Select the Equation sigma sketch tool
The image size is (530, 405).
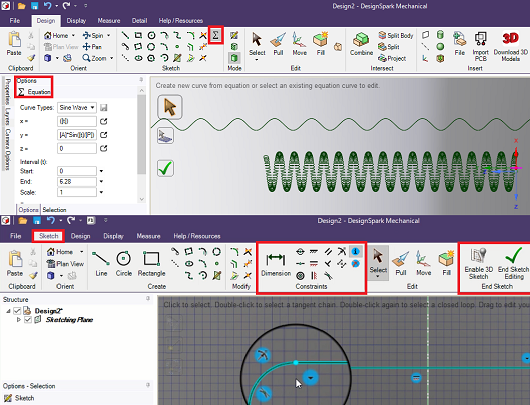[215, 35]
